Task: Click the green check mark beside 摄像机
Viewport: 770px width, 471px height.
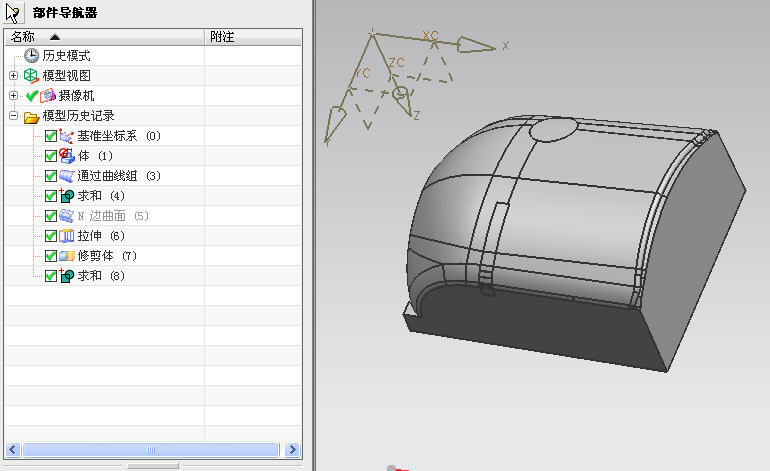Action: [x=32, y=95]
